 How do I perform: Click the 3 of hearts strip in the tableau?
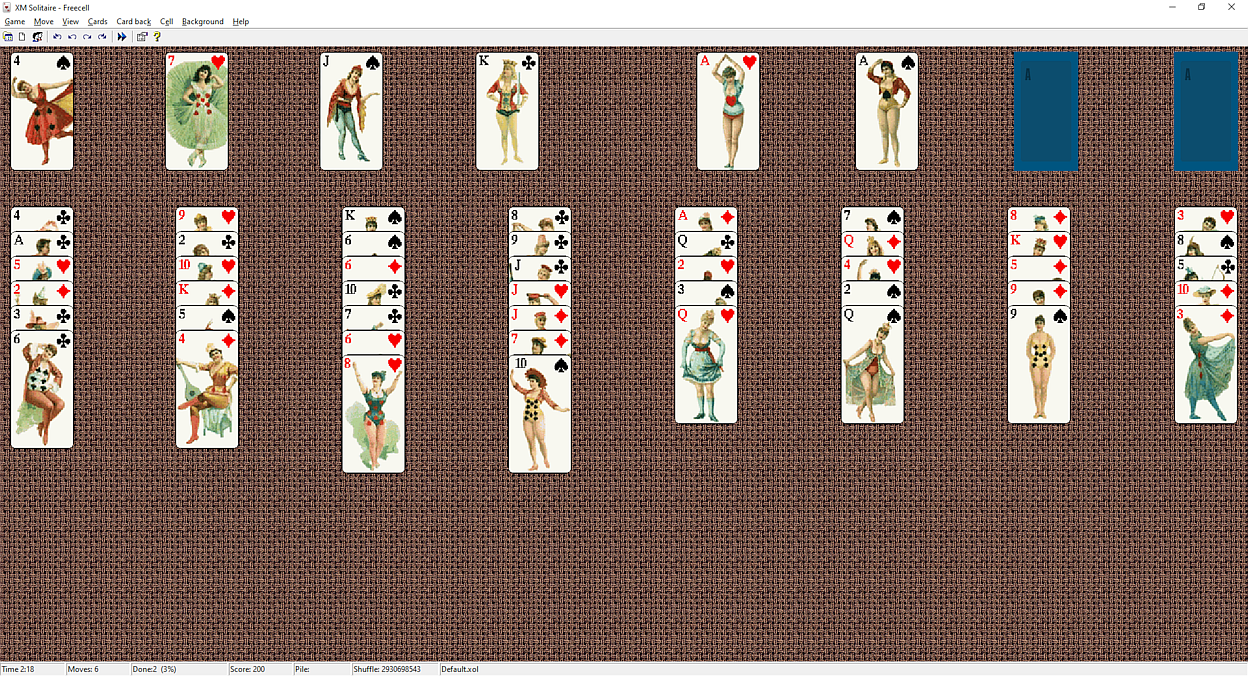(1206, 219)
